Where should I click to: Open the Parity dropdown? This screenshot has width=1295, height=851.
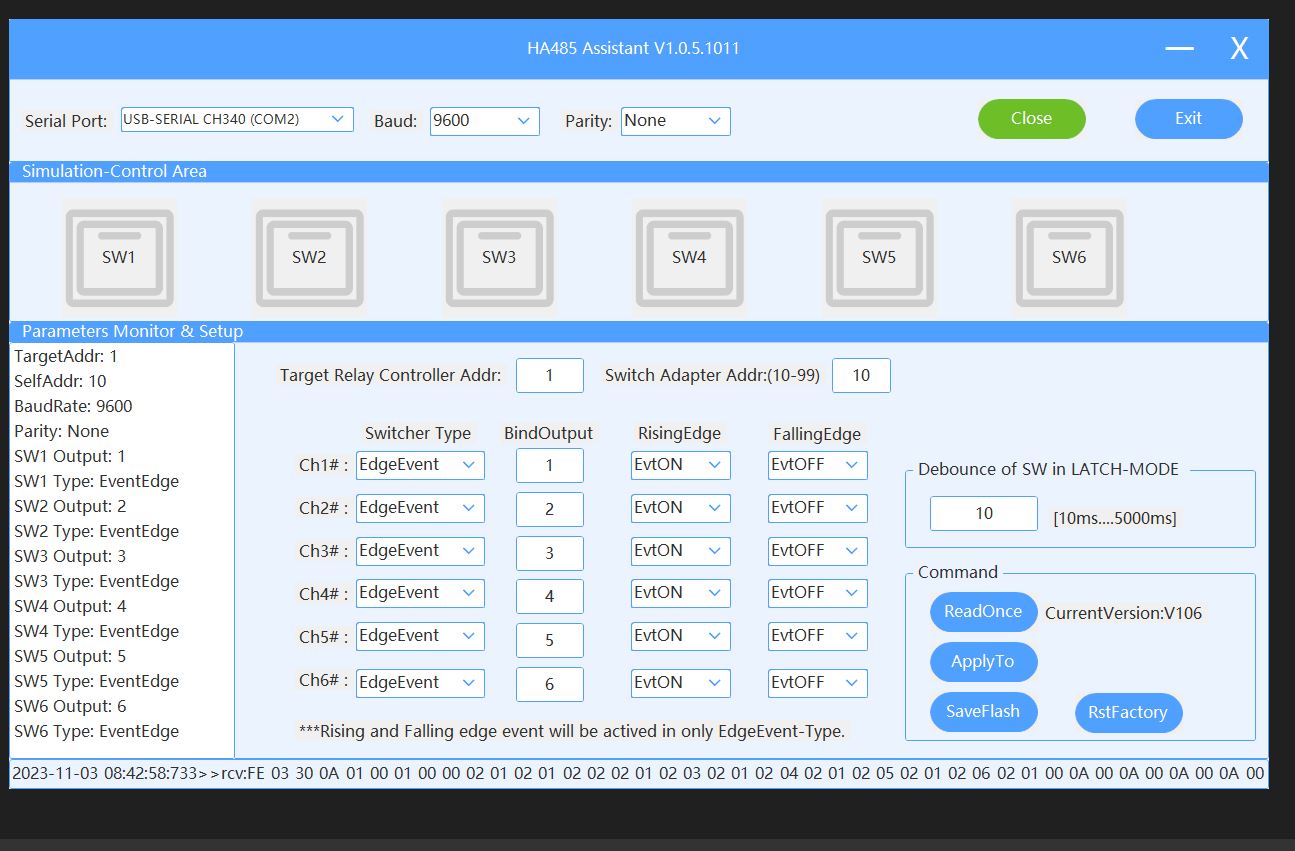point(675,121)
